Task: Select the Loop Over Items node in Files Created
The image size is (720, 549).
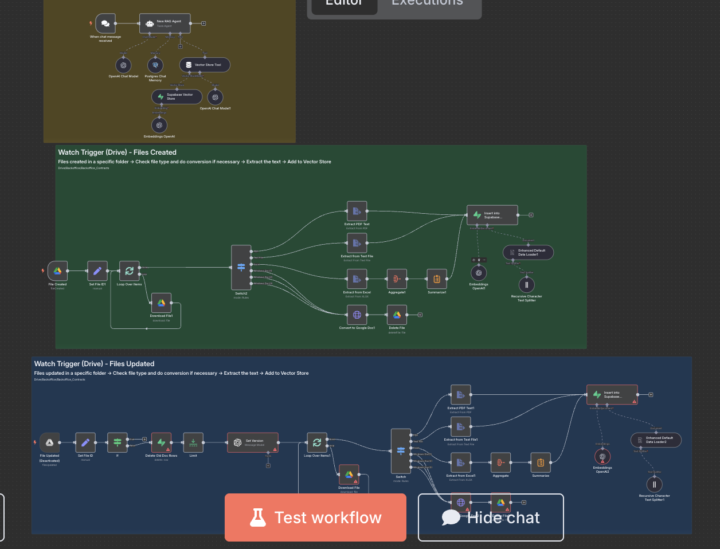Action: (x=128, y=270)
